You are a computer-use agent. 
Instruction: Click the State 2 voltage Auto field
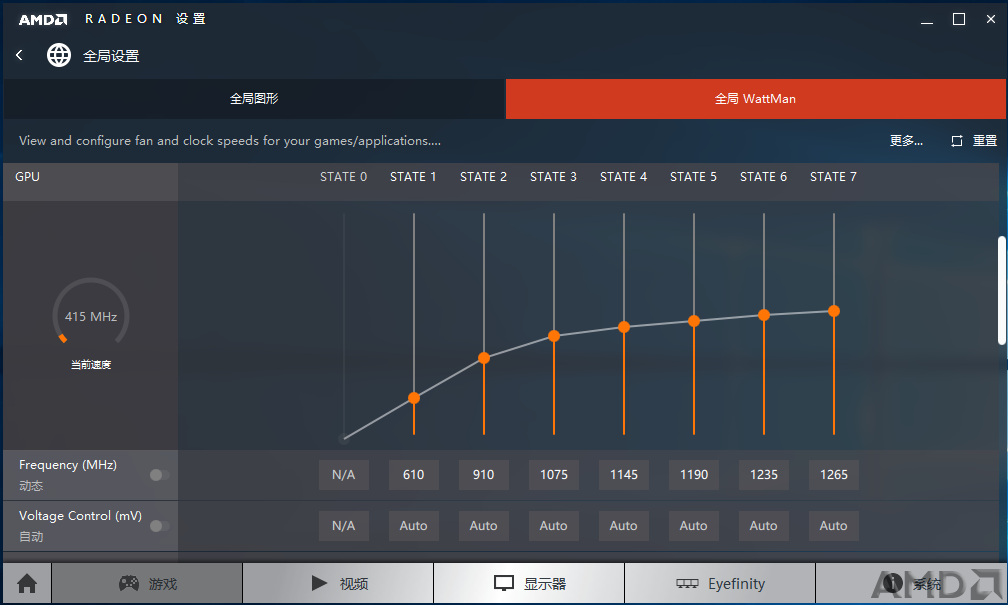(x=484, y=526)
